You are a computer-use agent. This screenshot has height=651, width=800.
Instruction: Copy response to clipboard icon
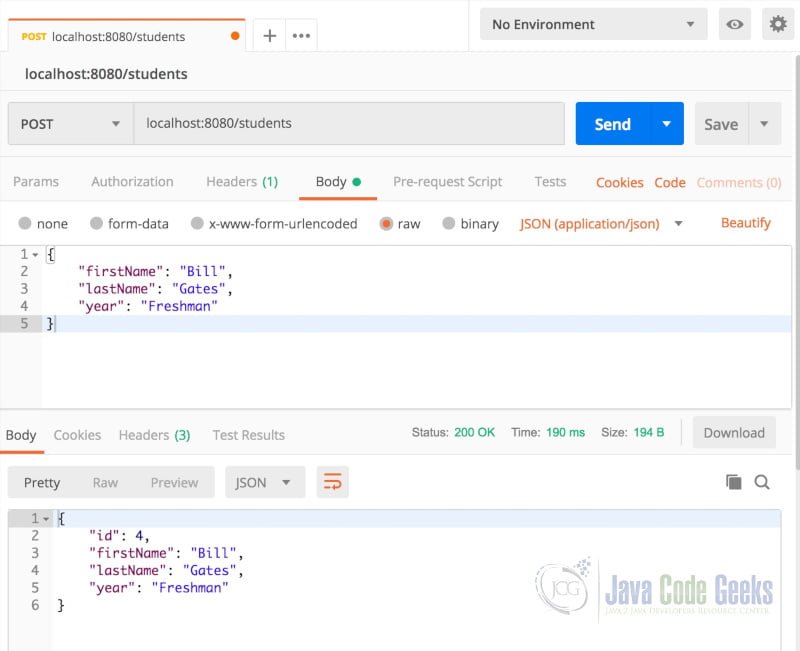734,482
